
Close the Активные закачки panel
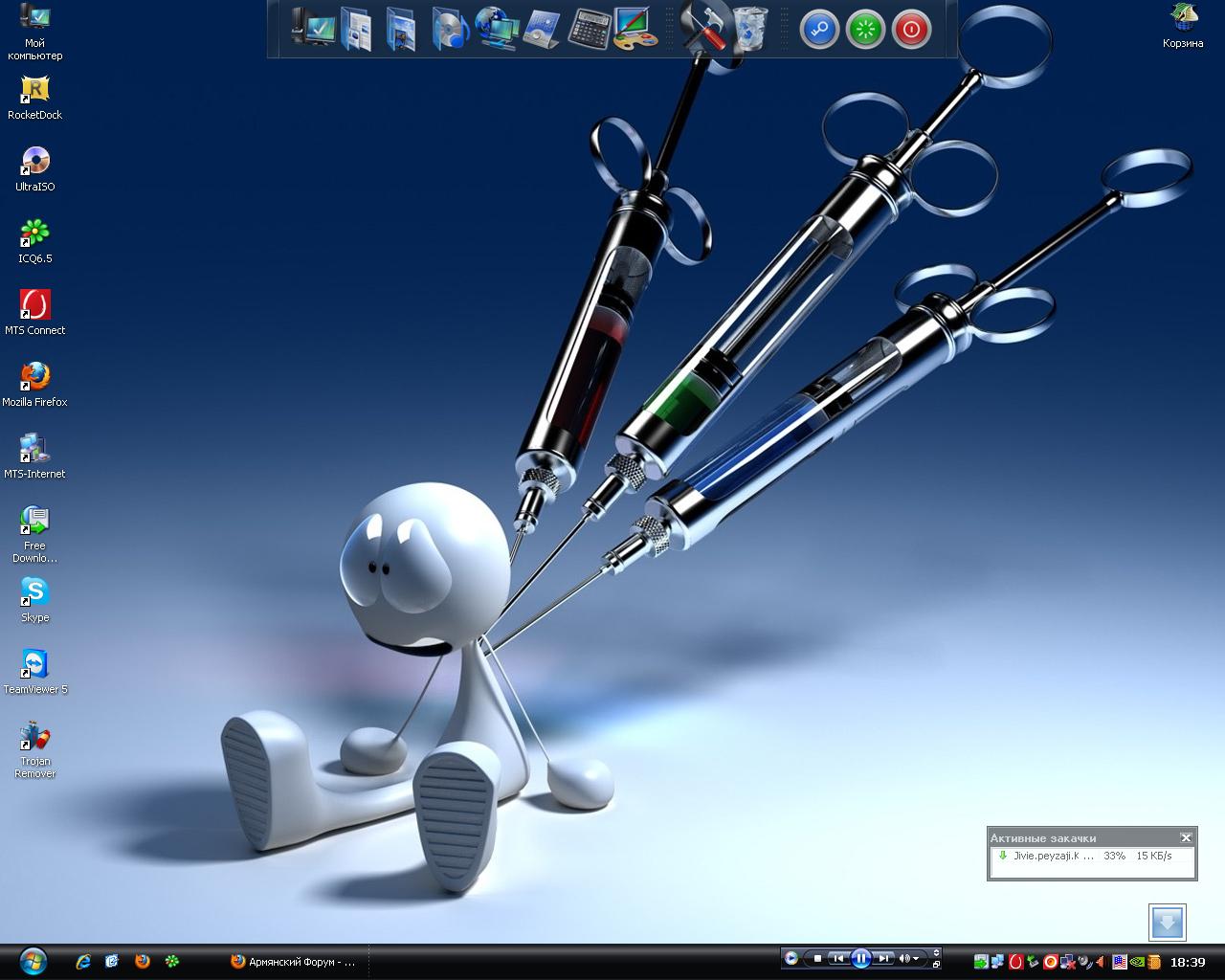click(x=1186, y=837)
